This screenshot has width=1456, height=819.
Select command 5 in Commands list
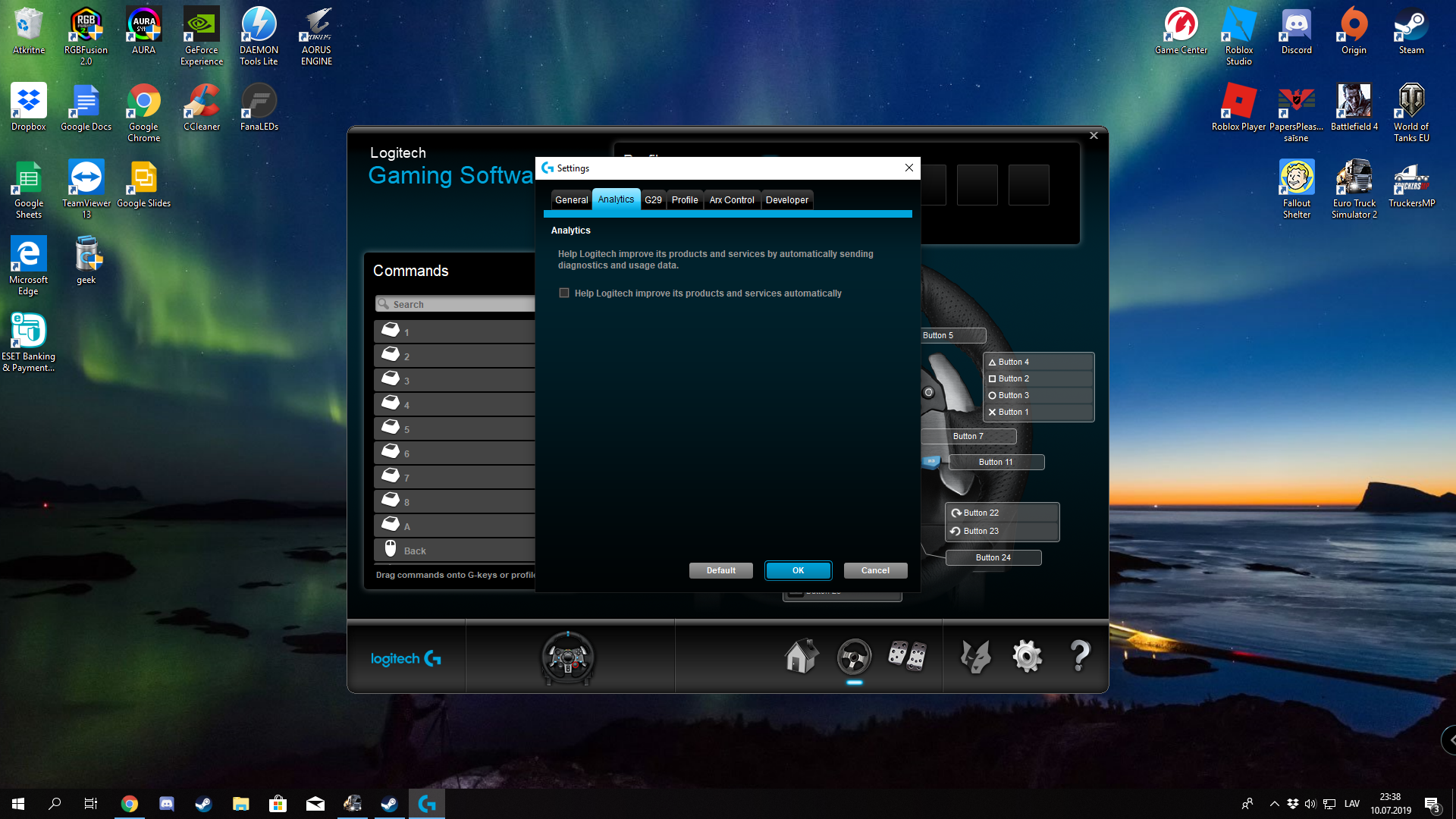(x=455, y=428)
